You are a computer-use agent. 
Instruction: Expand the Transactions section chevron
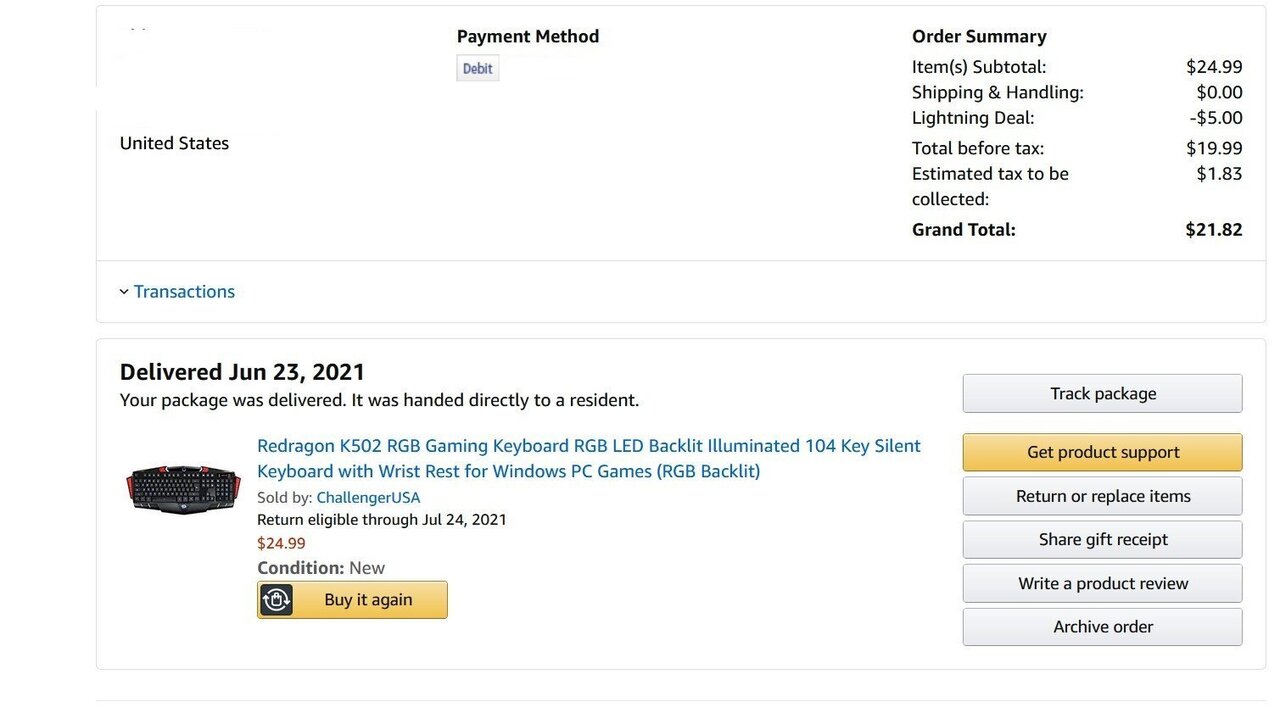coord(124,292)
